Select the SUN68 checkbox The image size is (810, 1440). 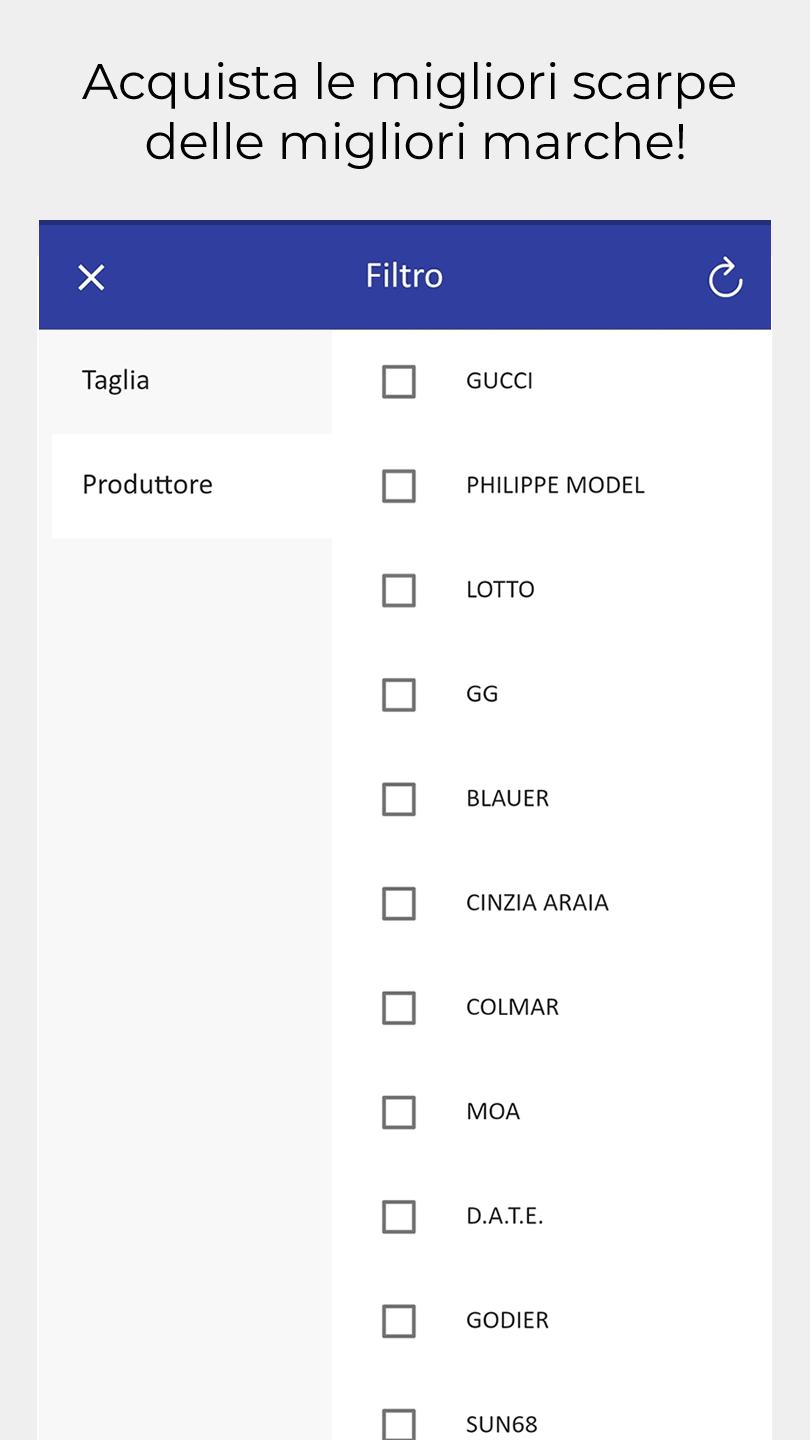coord(399,1424)
